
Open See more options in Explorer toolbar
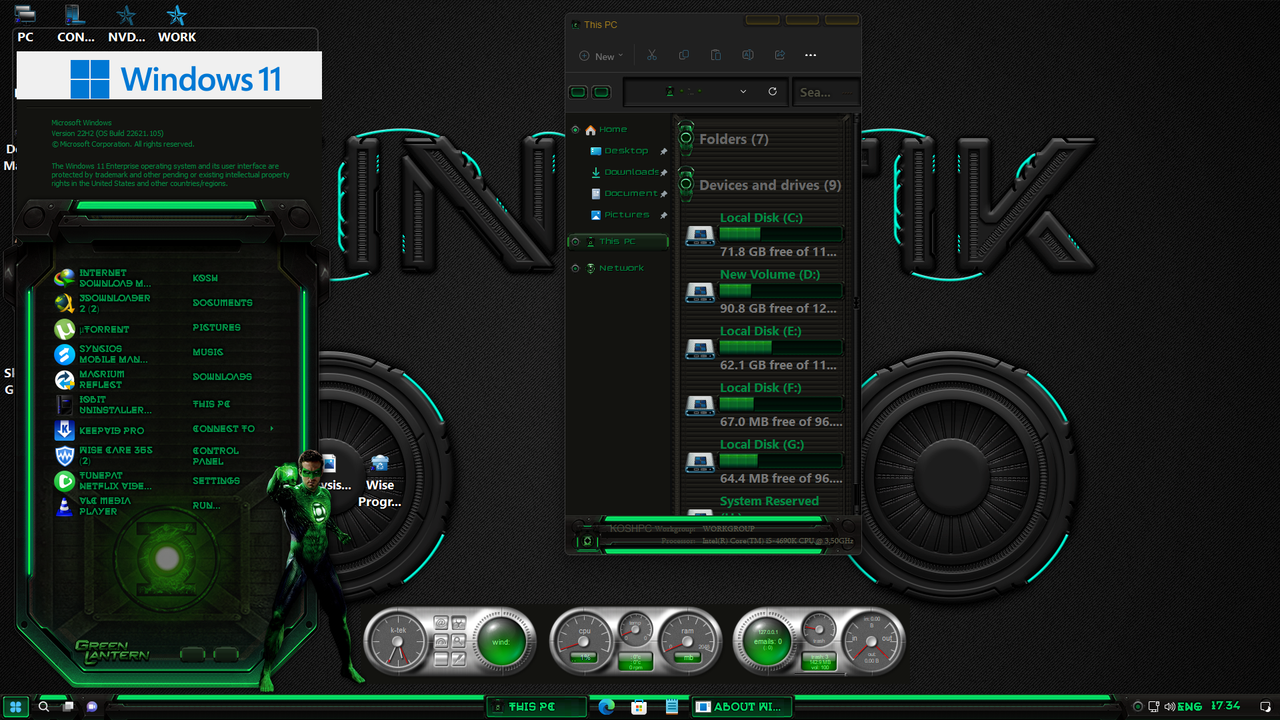click(x=811, y=56)
